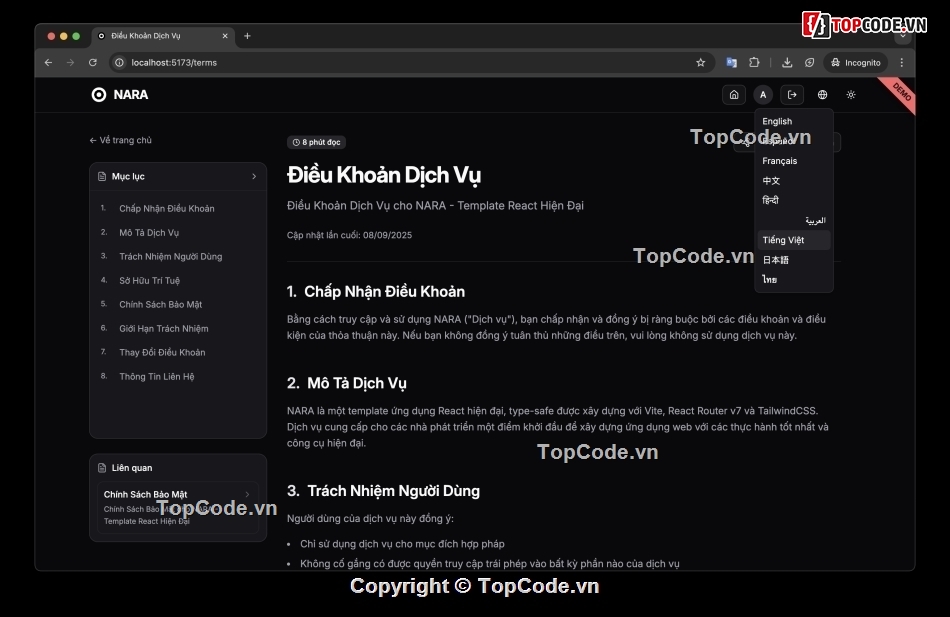Select Thai ไทย language option
Image resolution: width=950 pixels, height=617 pixels.
pos(792,279)
